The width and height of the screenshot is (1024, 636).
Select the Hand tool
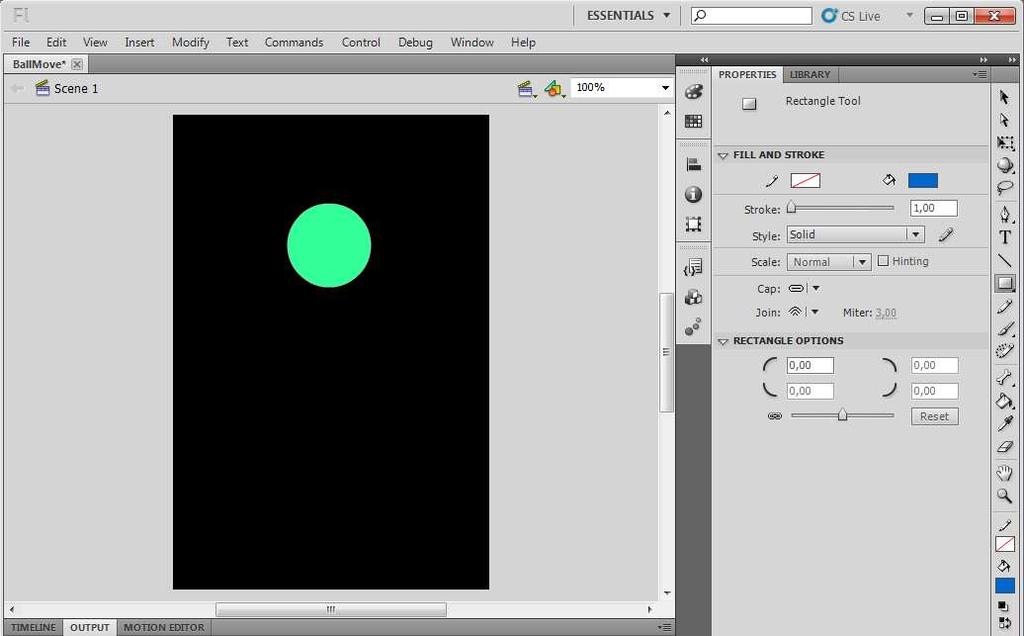click(1005, 473)
